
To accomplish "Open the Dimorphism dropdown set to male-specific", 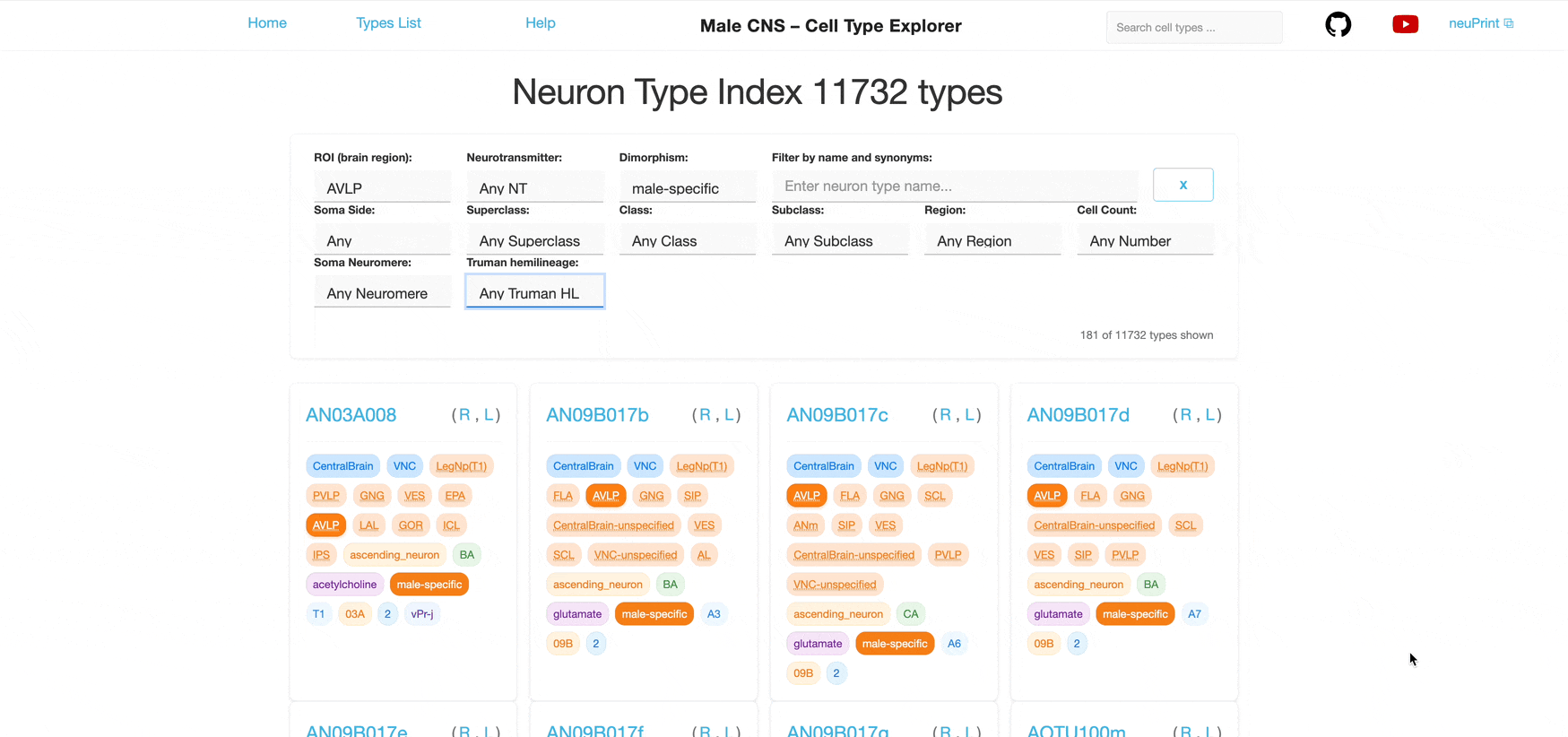I will 687,188.
